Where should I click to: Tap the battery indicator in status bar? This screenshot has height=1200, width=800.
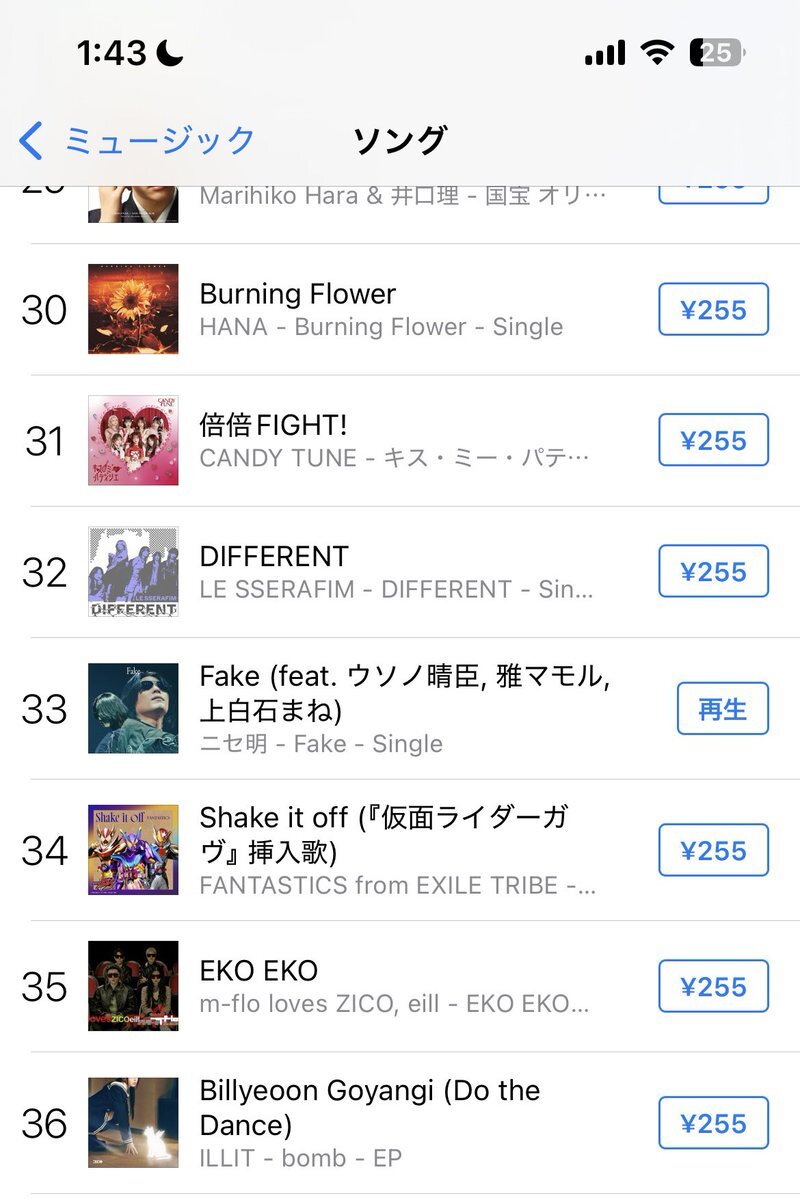coord(717,53)
